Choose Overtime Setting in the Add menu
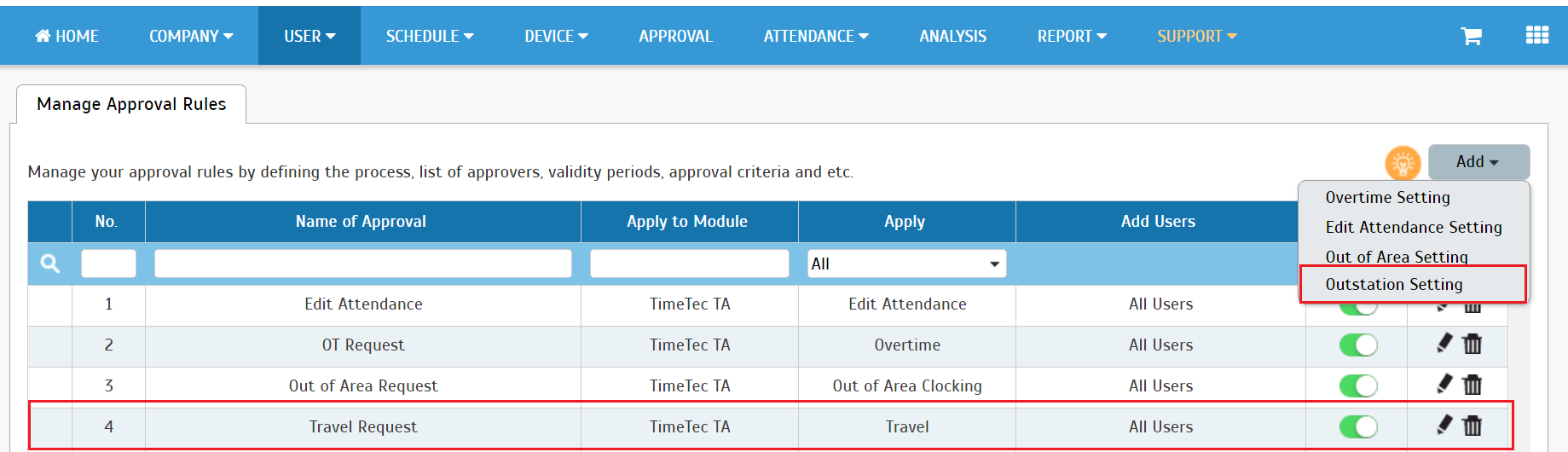Image resolution: width=1568 pixels, height=452 pixels. coord(1387,197)
